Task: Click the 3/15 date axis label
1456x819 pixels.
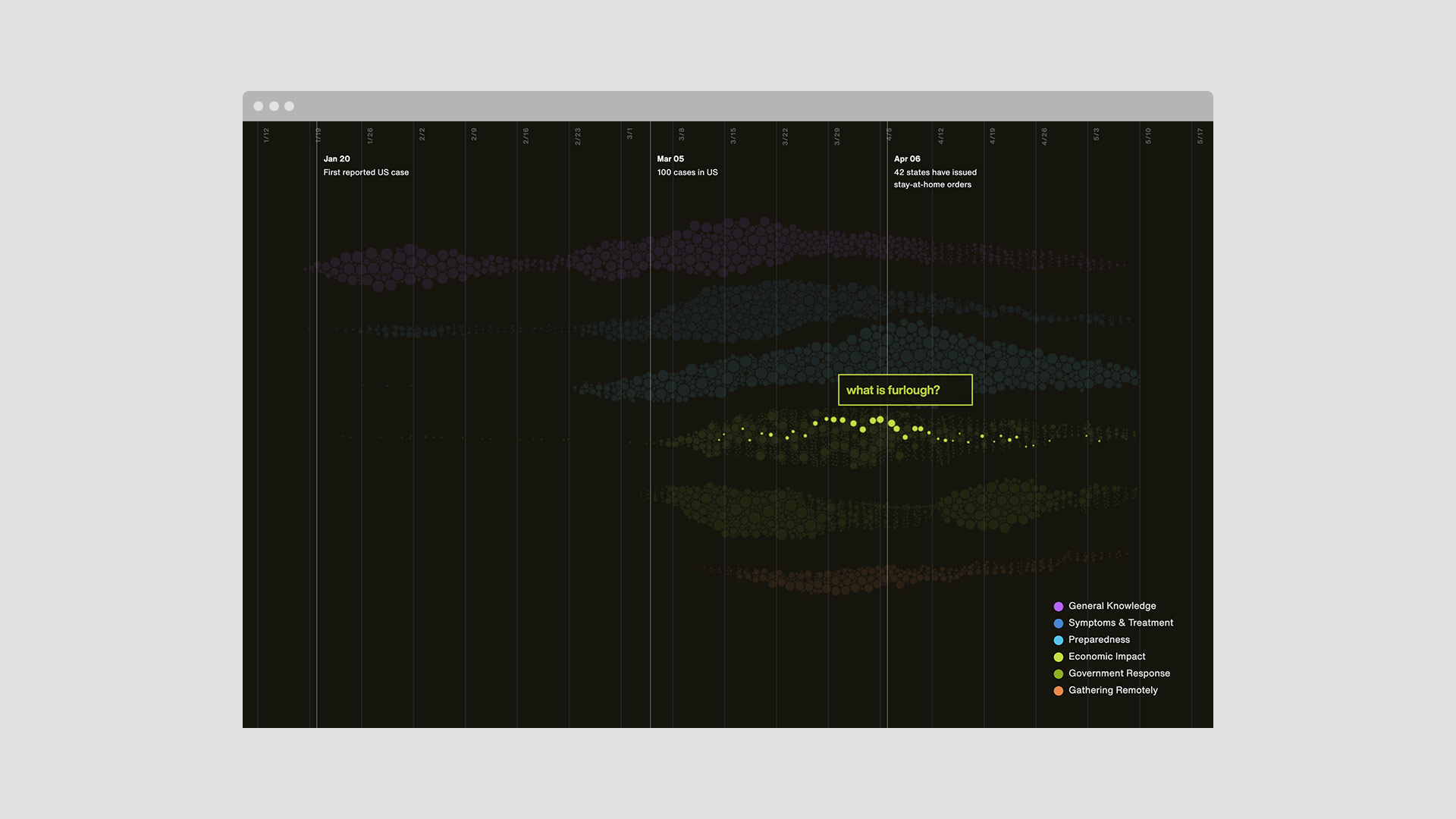Action: pyautogui.click(x=733, y=136)
